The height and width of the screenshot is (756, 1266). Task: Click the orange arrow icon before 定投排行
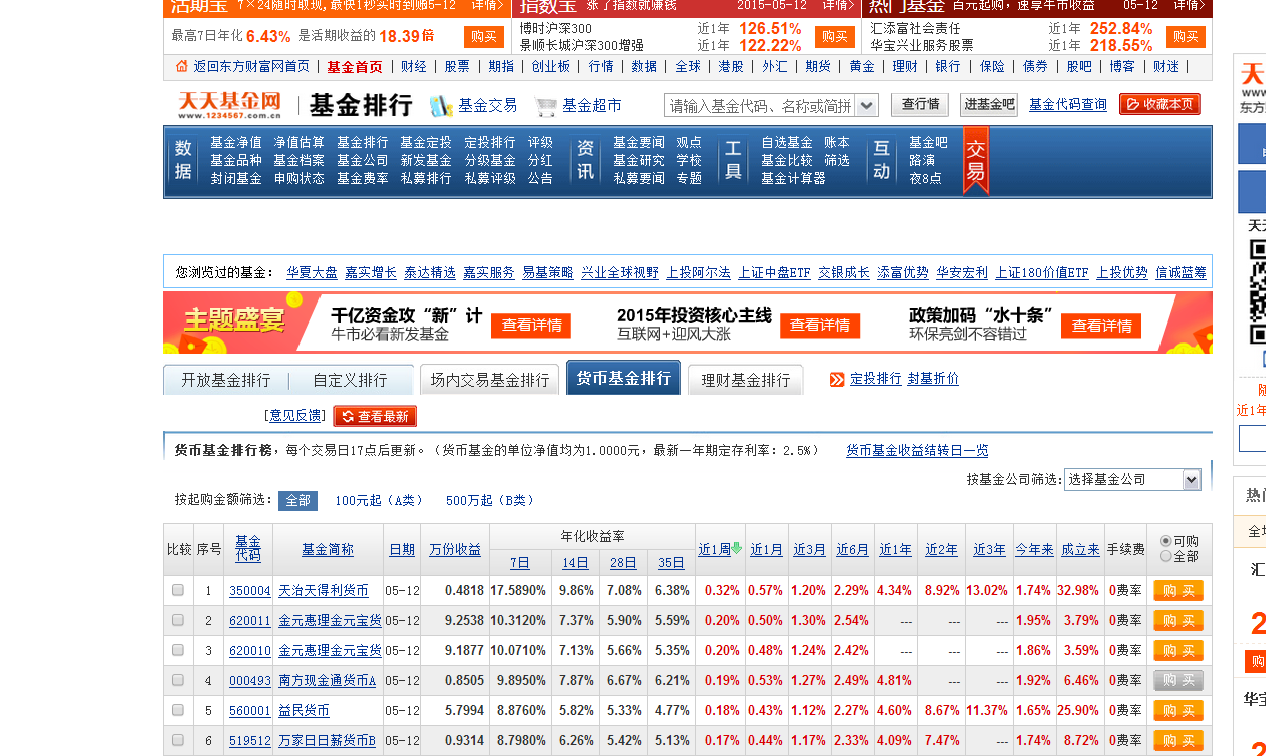click(837, 380)
